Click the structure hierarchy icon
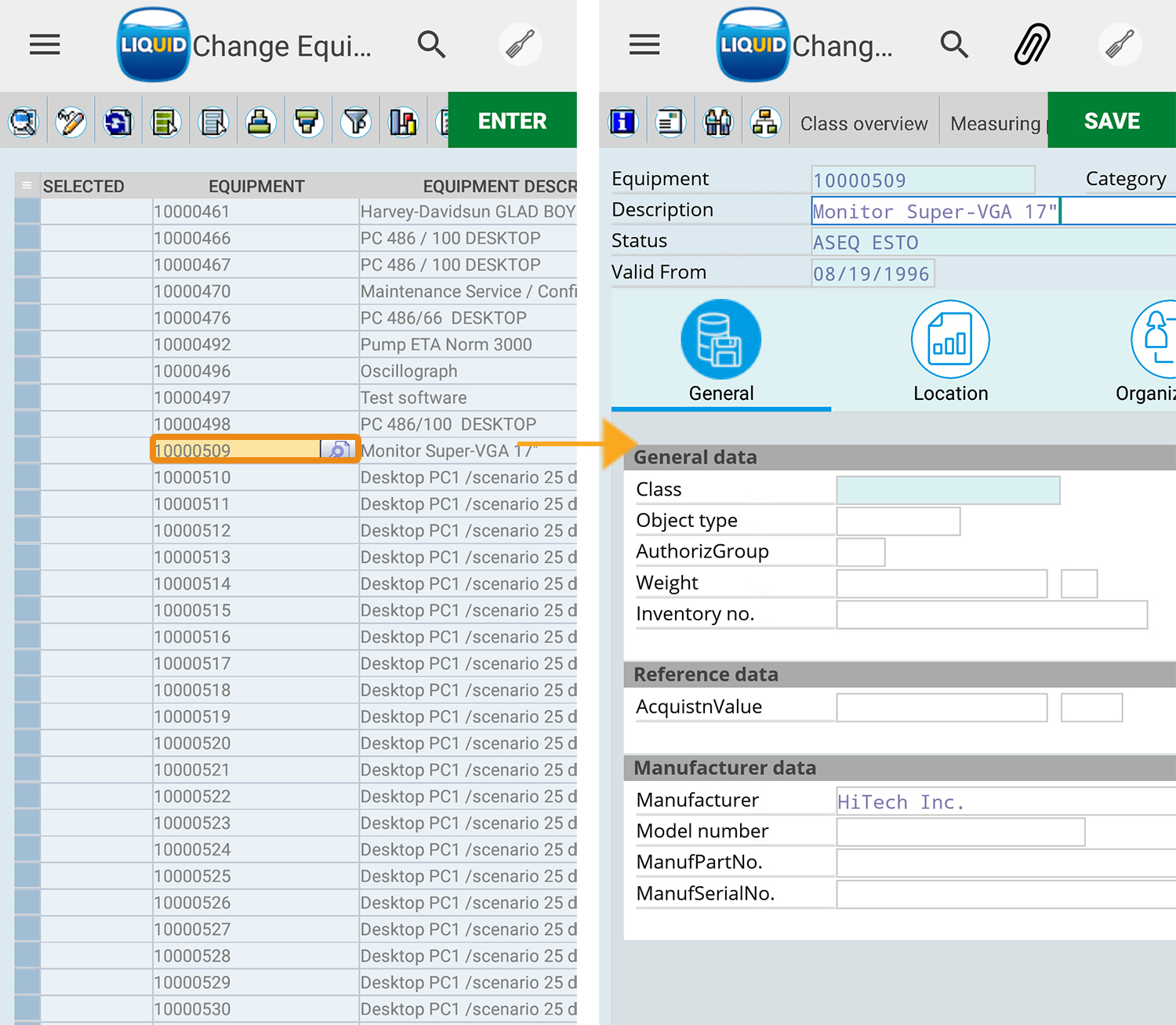The height and width of the screenshot is (1025, 1176). click(x=764, y=122)
